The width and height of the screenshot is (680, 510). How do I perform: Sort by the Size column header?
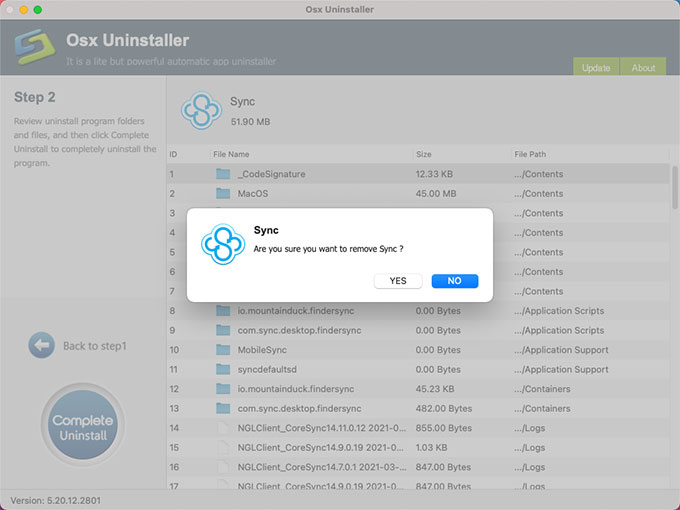click(x=424, y=154)
